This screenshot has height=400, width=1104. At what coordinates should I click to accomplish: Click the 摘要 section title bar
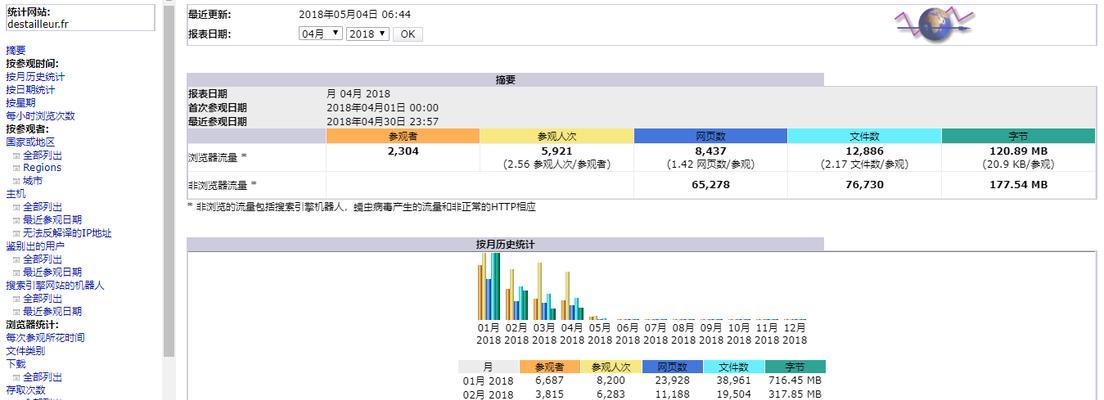506,80
